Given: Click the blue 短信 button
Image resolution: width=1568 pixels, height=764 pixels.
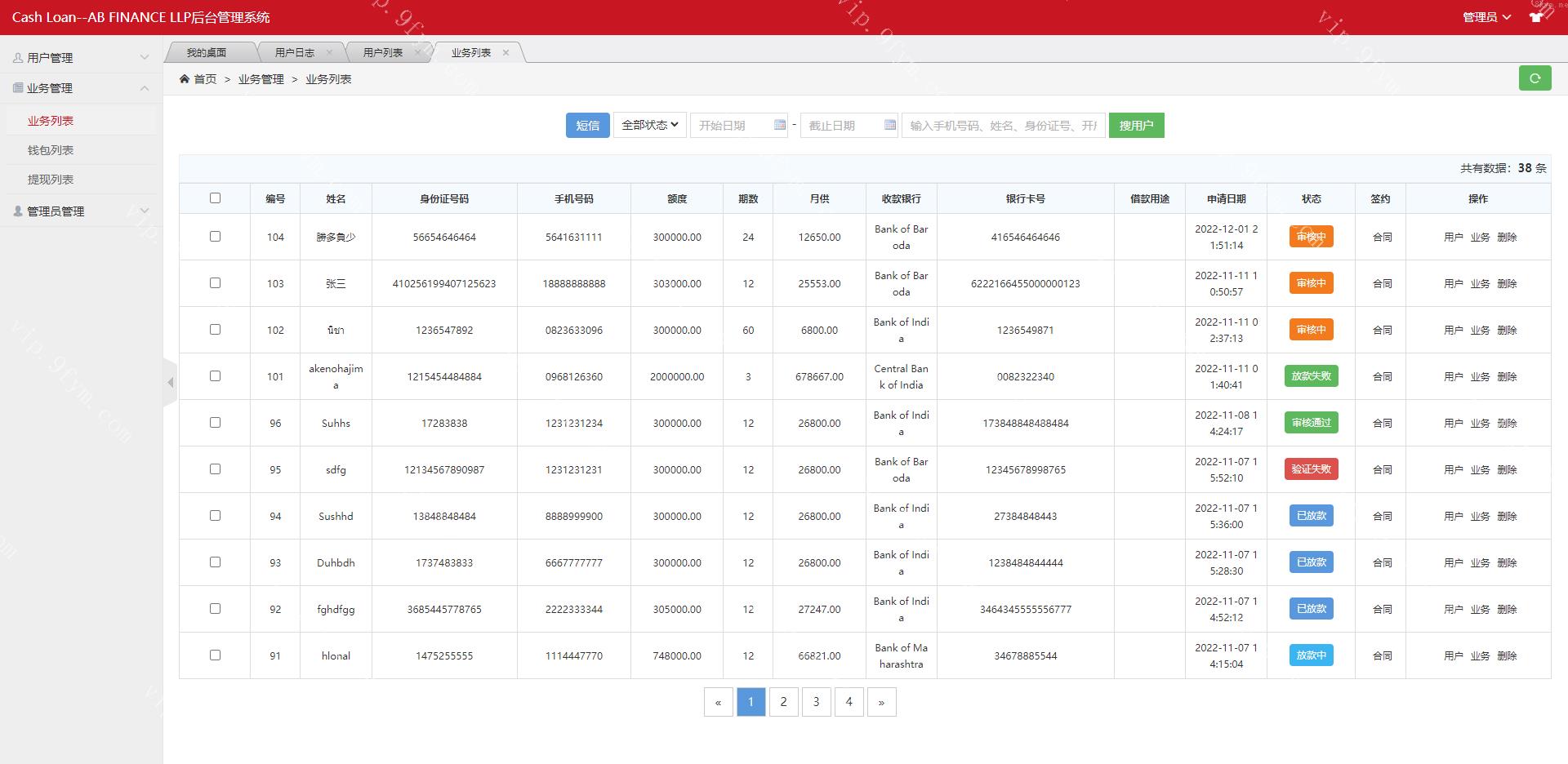Looking at the screenshot, I should tap(587, 126).
